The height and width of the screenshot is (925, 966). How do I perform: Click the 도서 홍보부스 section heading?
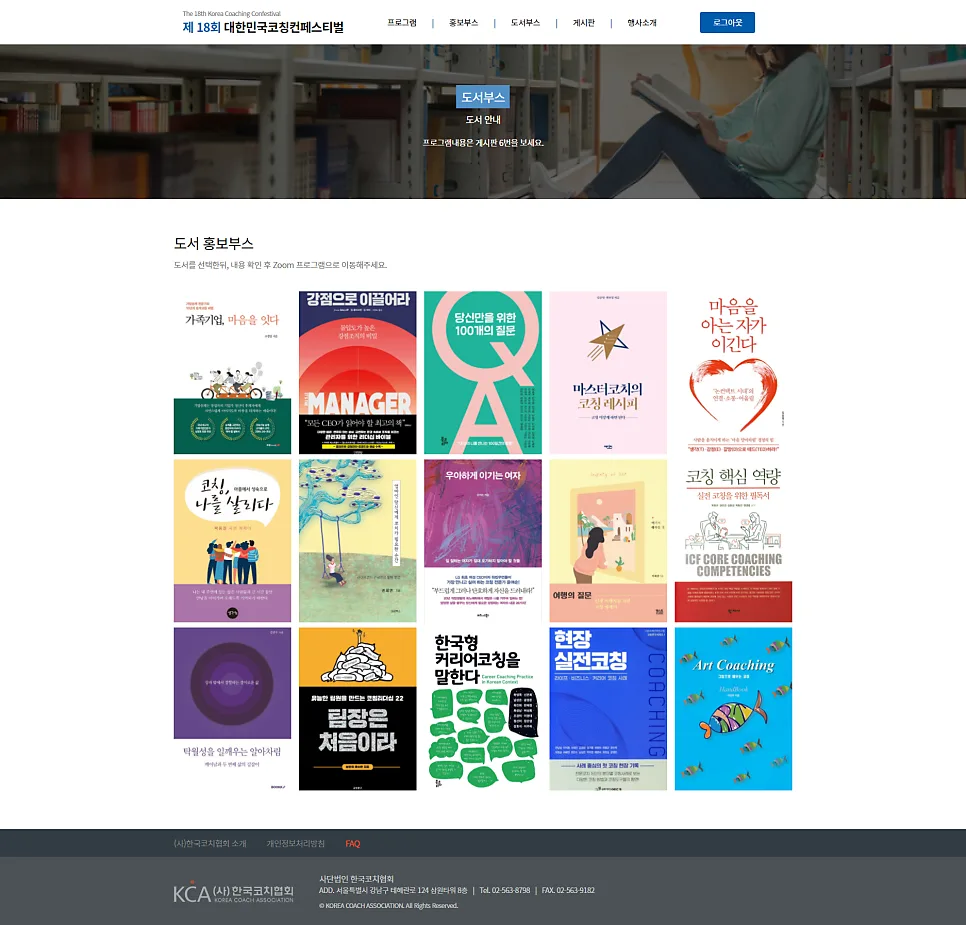click(214, 243)
